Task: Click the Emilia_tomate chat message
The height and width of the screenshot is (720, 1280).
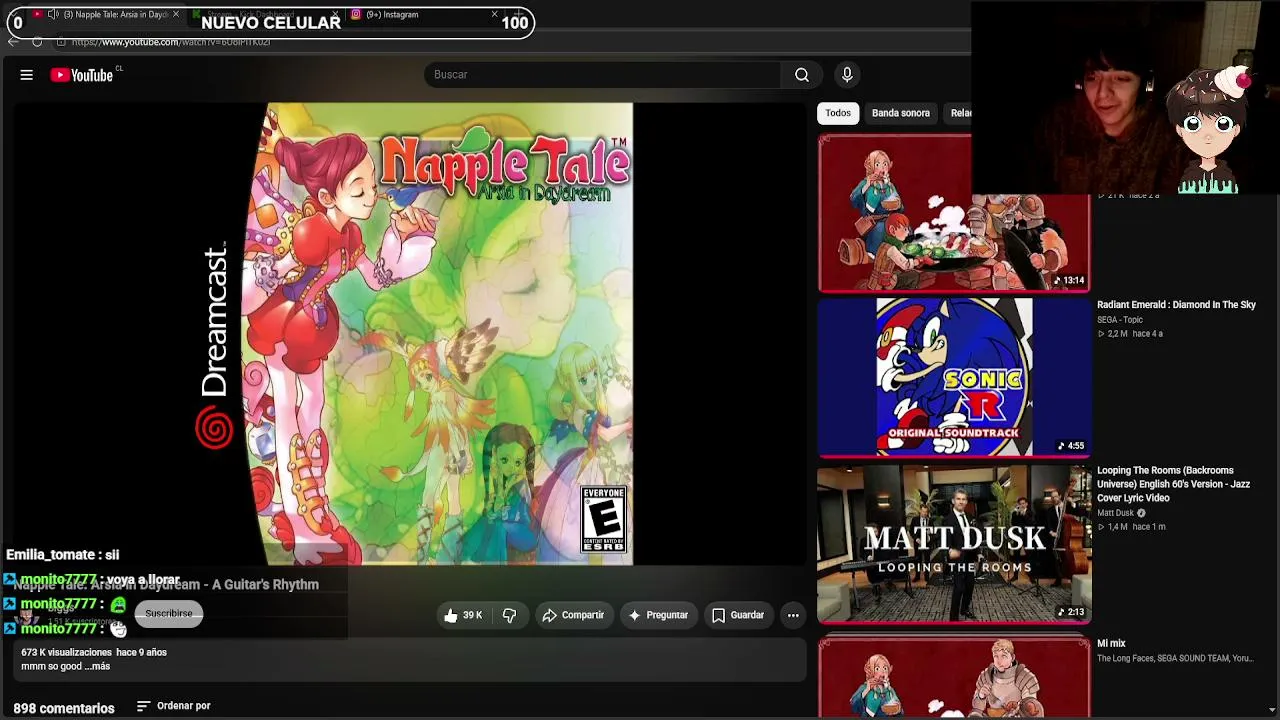Action: [x=62, y=555]
